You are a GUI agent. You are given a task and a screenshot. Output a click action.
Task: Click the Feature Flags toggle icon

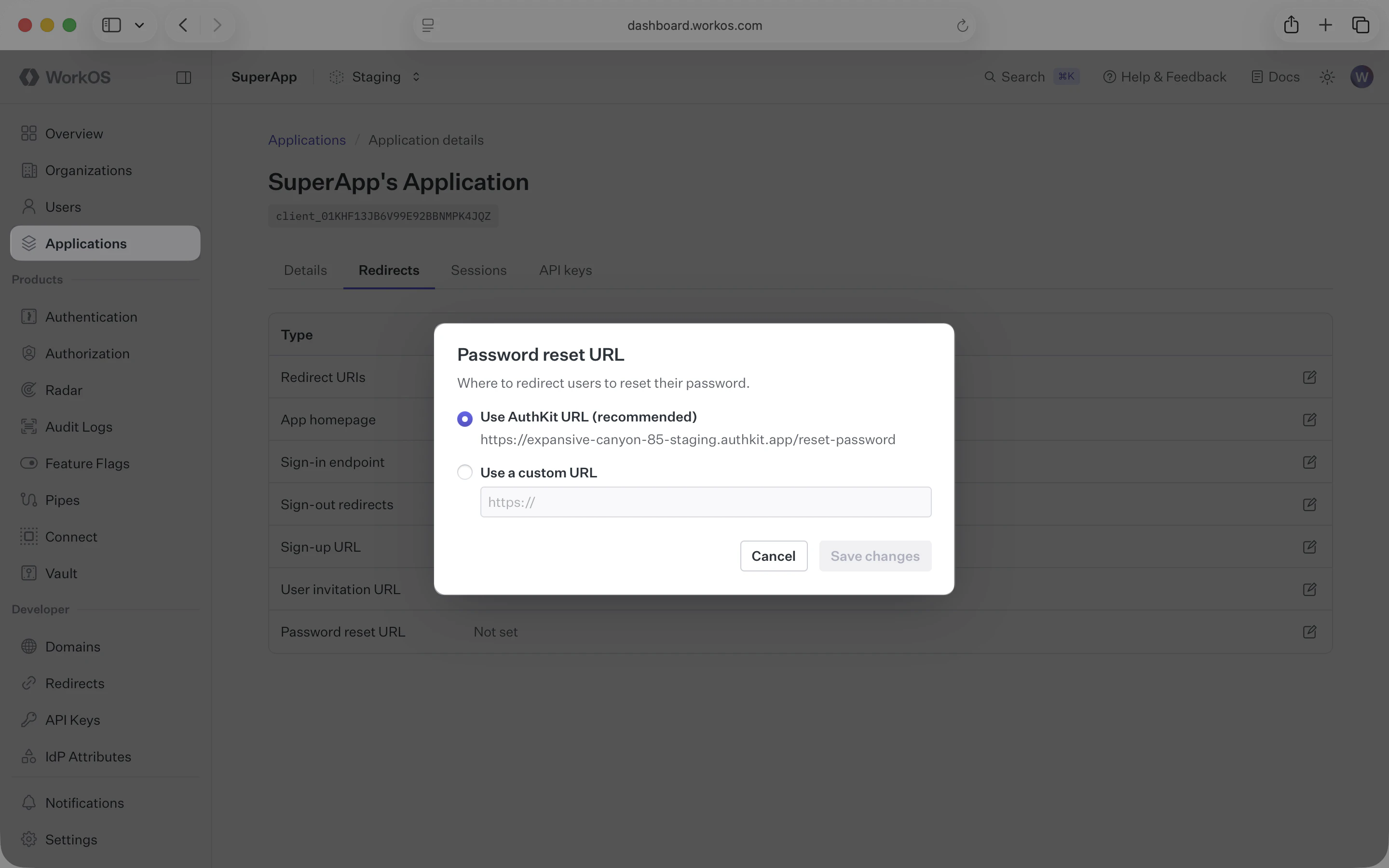click(29, 463)
